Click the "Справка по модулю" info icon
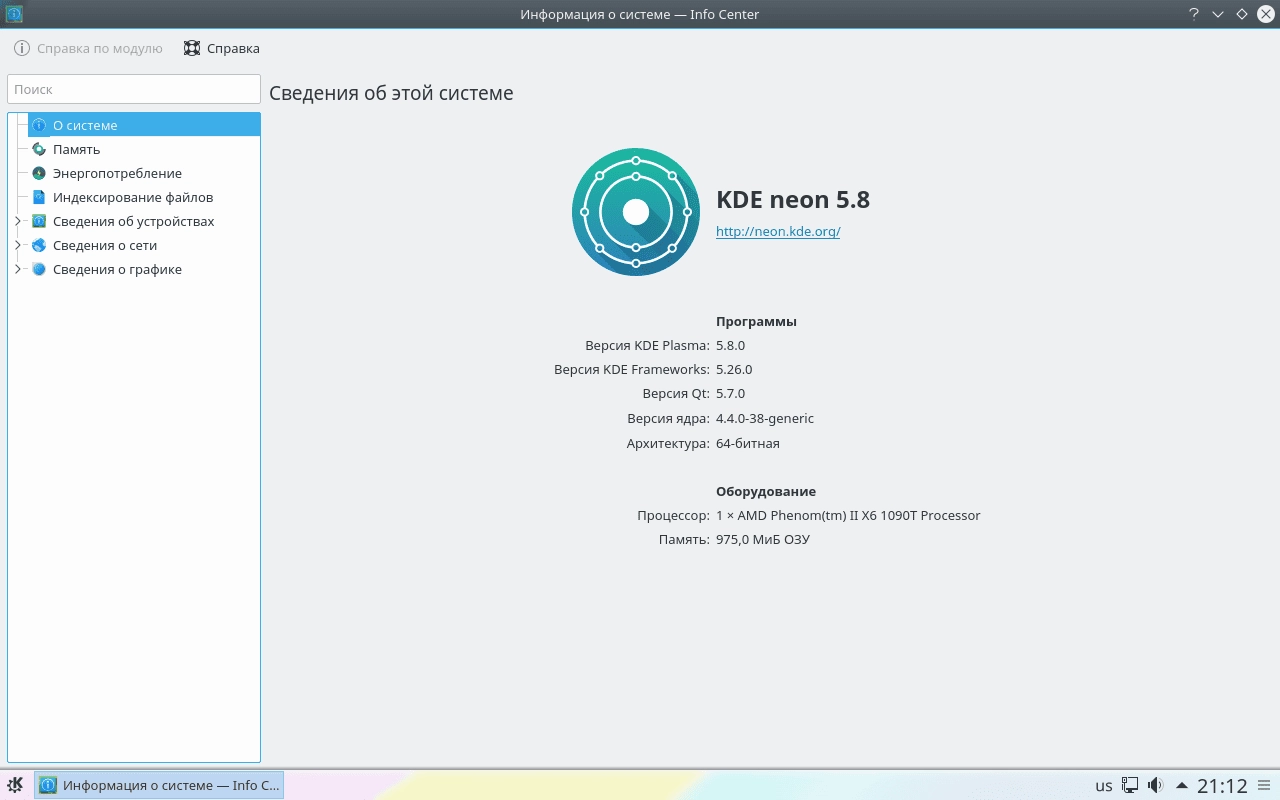The image size is (1280, 800). coord(22,48)
